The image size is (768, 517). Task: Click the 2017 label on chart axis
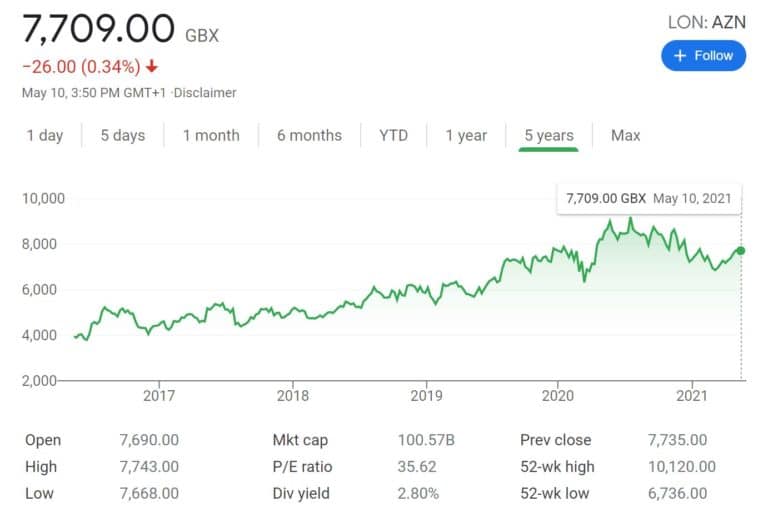point(159,396)
